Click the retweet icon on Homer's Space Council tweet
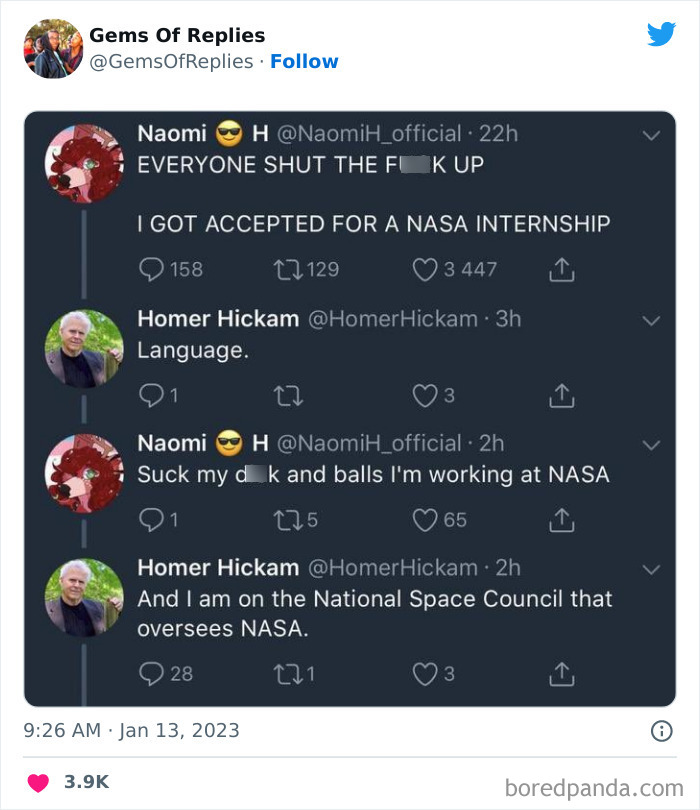Viewport: 700px width, 810px height. point(288,674)
